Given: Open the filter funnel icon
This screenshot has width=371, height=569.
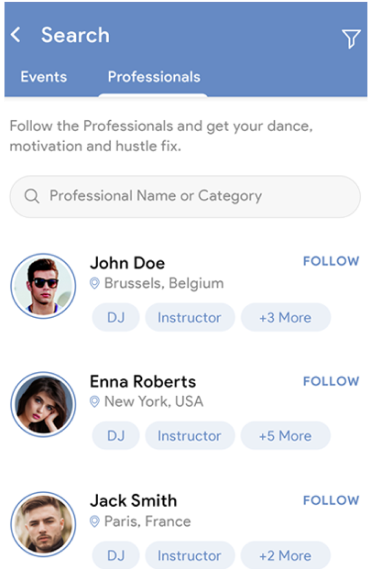Looking at the screenshot, I should click(x=351, y=38).
